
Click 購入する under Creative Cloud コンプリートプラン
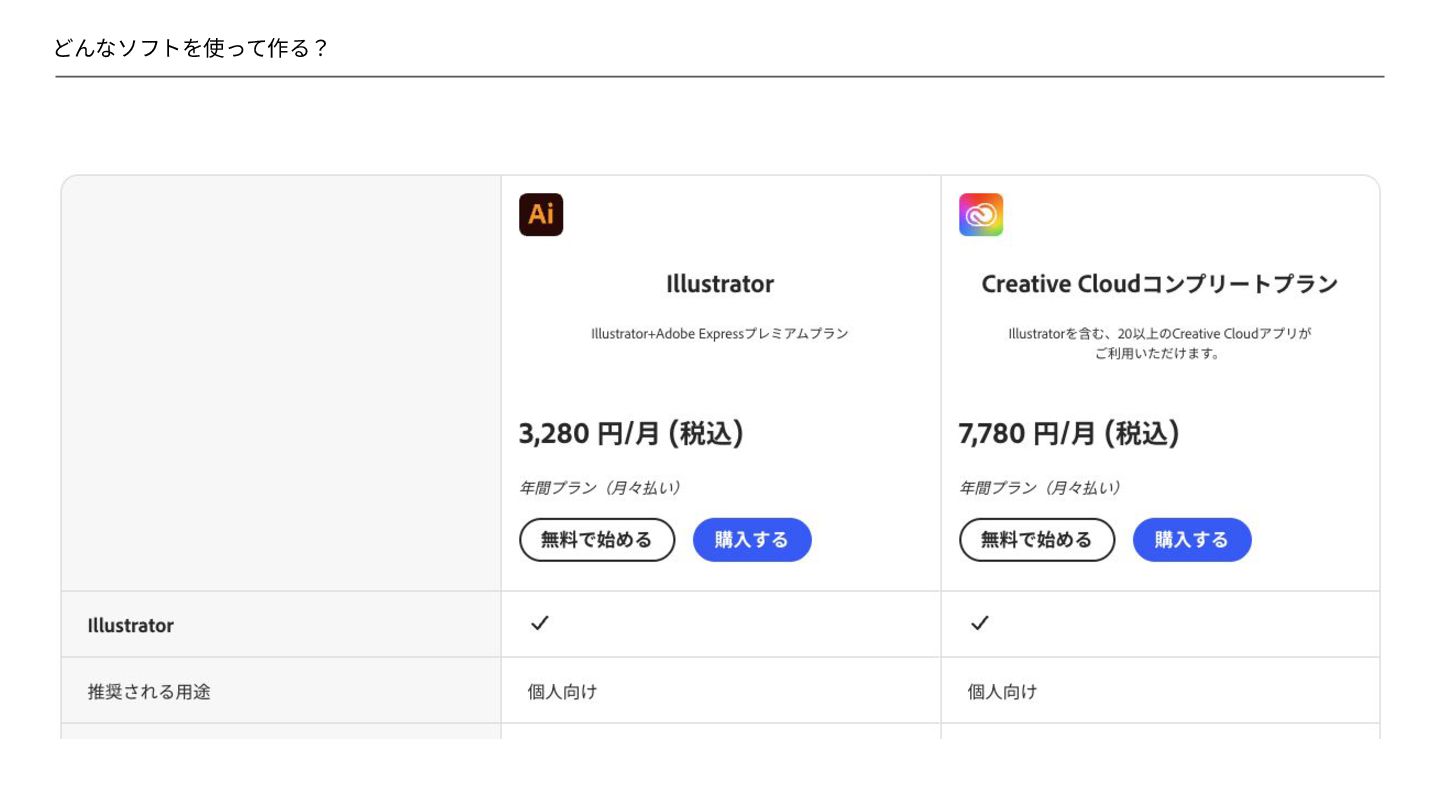coord(1192,540)
